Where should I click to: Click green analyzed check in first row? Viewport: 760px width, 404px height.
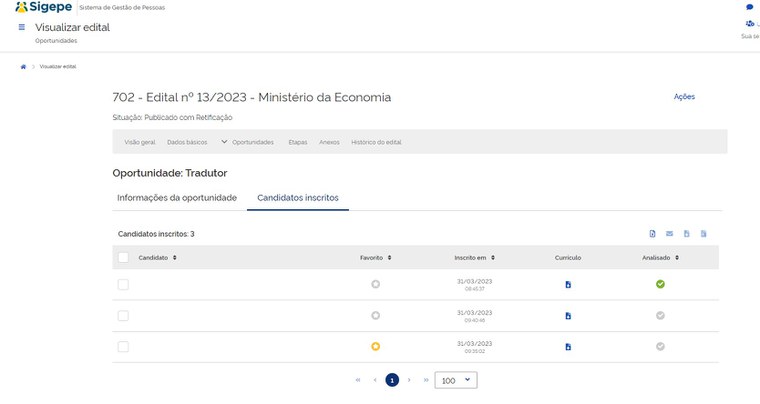click(x=660, y=284)
